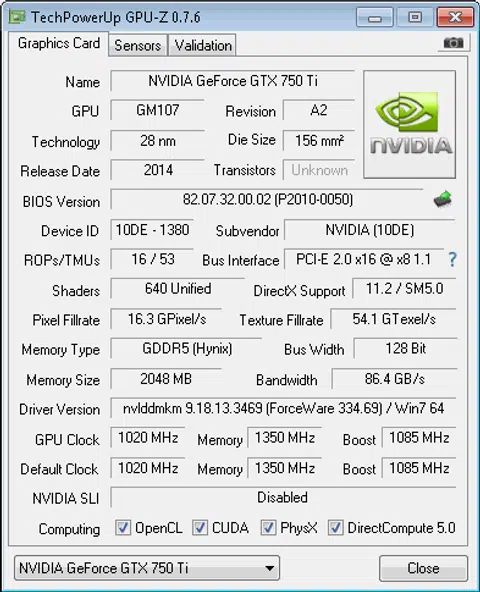Toggle the OpenCL checkbox
The width and height of the screenshot is (480, 592).
(123, 527)
